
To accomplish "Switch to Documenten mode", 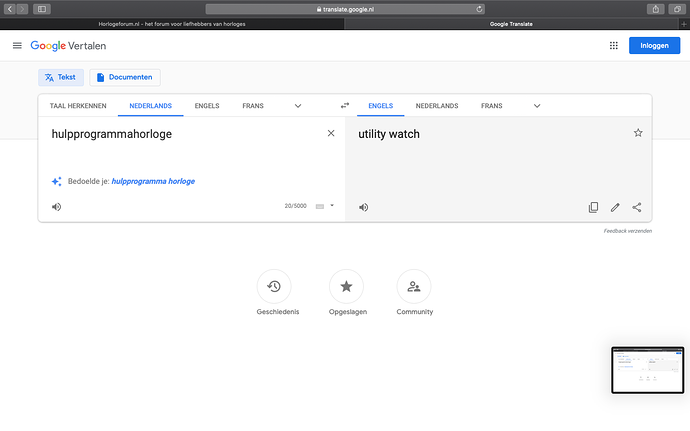I will [125, 77].
